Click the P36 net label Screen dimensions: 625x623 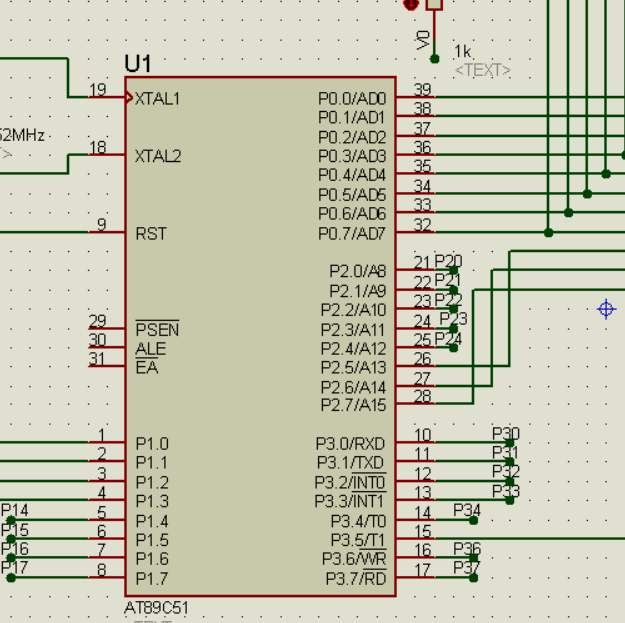pyautogui.click(x=467, y=548)
